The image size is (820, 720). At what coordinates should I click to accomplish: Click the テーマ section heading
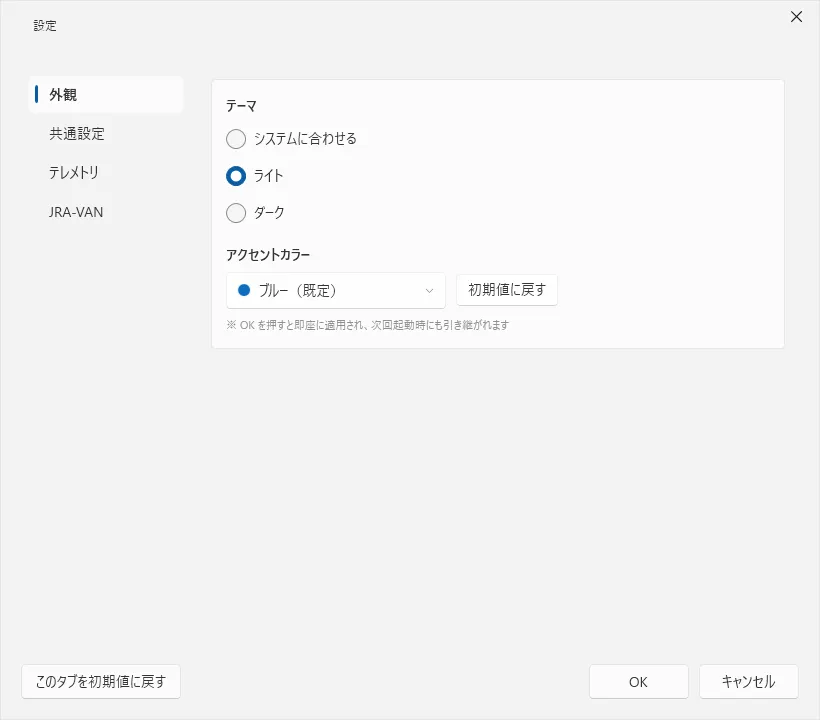(x=241, y=106)
